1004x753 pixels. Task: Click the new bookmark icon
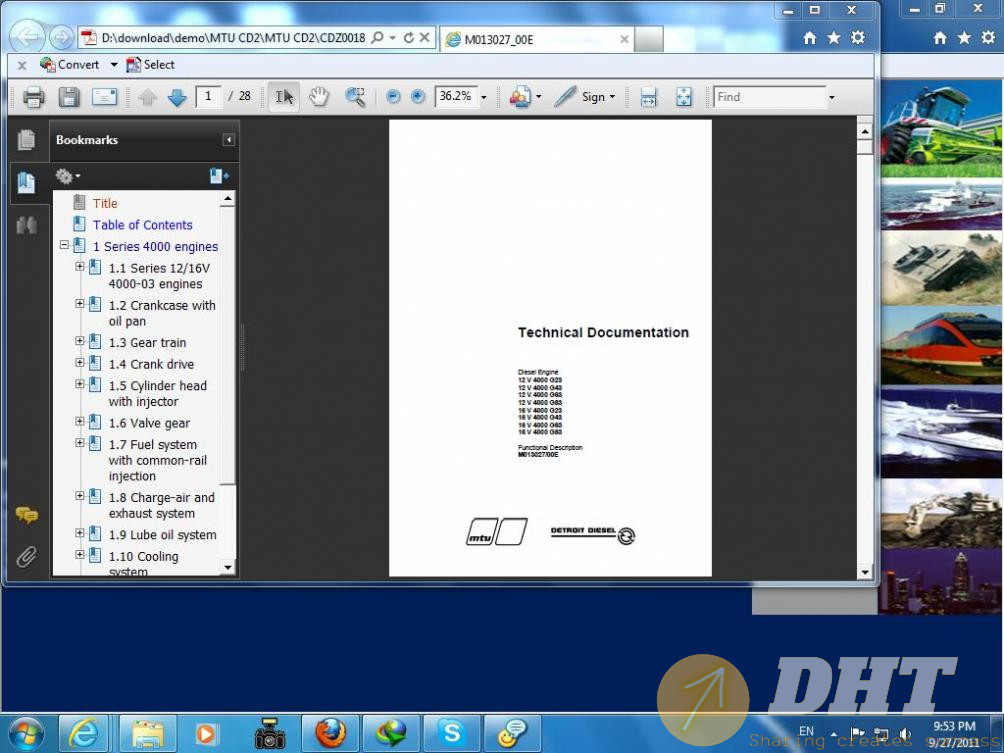pyautogui.click(x=218, y=175)
